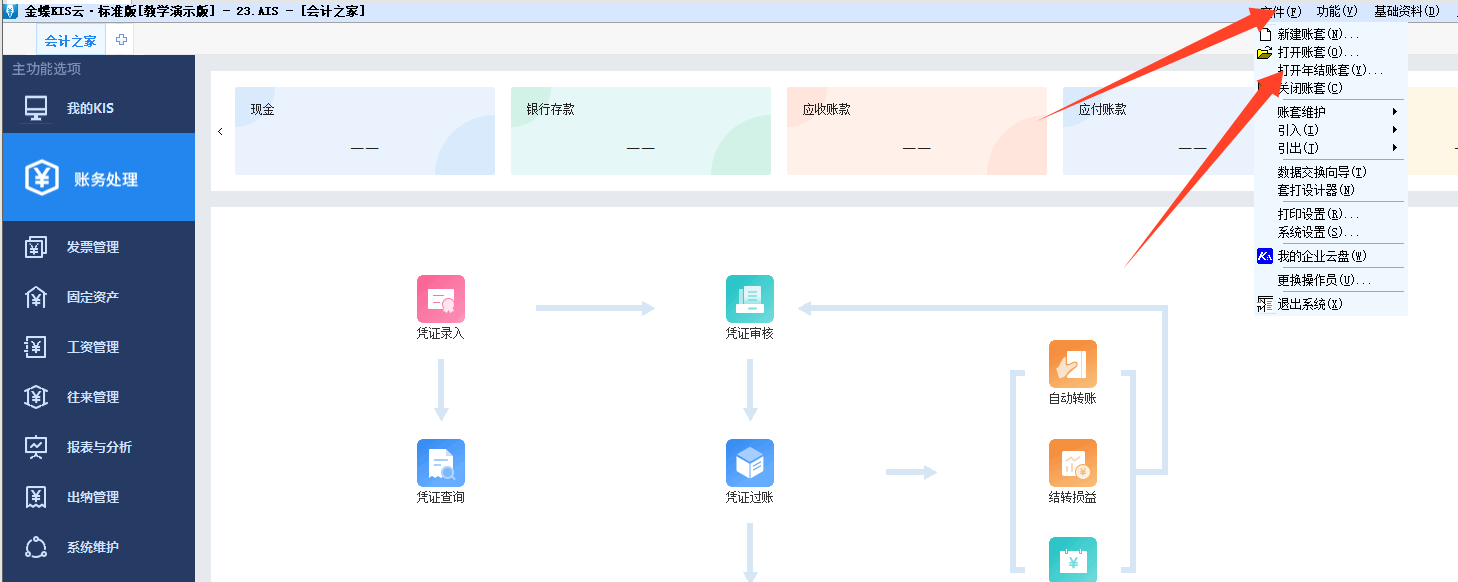Click the 凭证审核 voucher audit icon
Viewport: 1458px width, 582px height.
coord(749,299)
